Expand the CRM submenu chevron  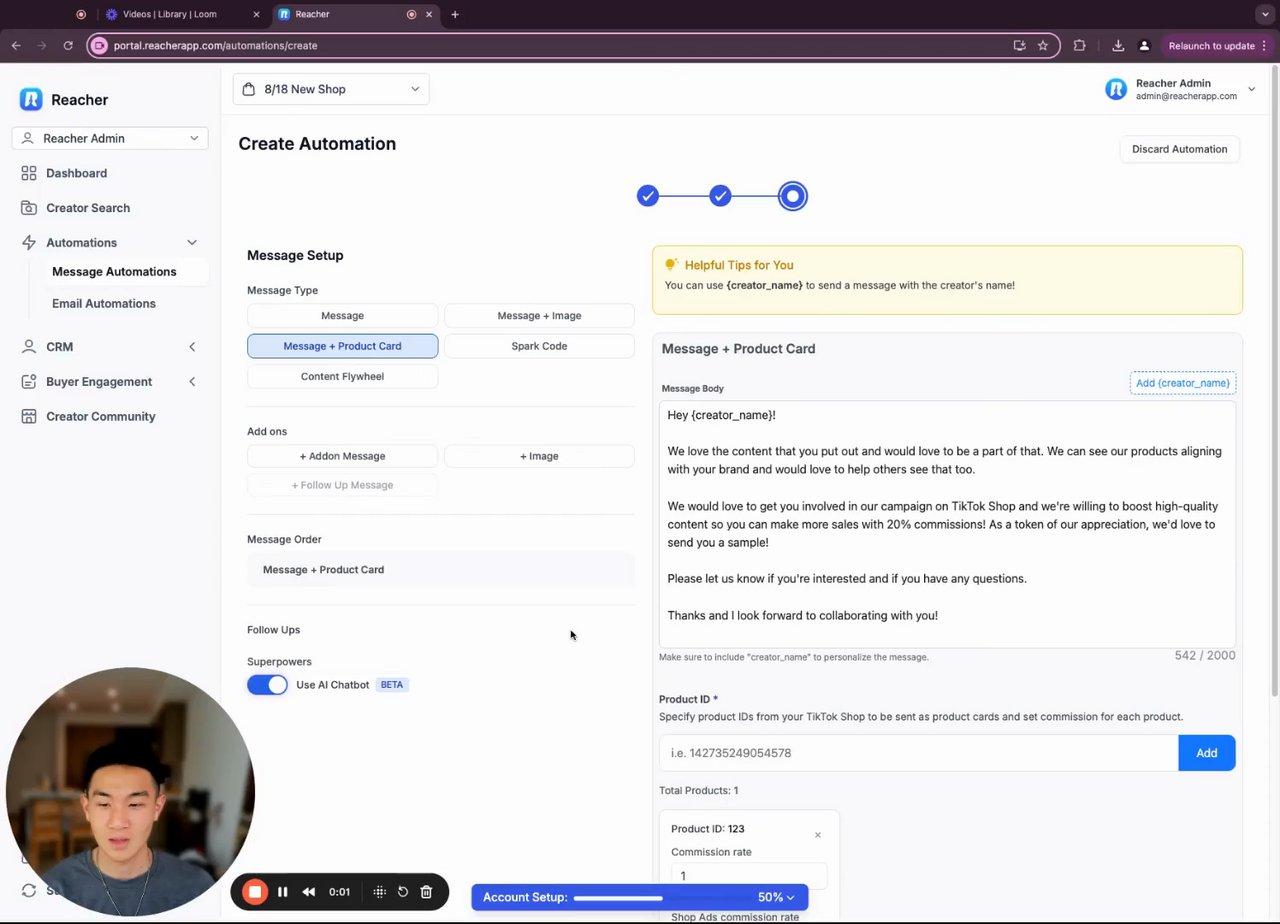[192, 347]
